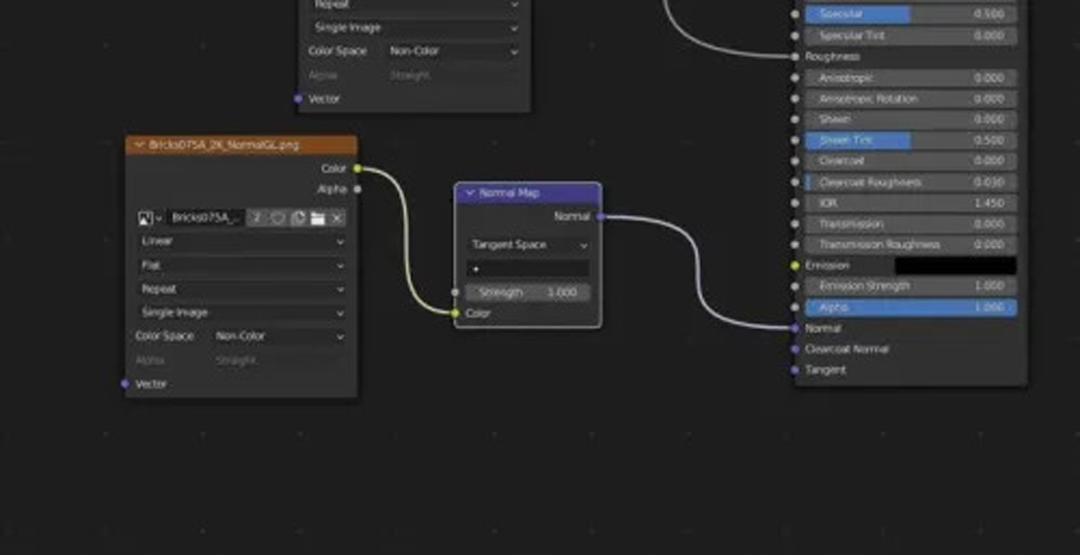This screenshot has width=1080, height=555.
Task: Click the IOR 1.450 value field
Action: pos(911,204)
